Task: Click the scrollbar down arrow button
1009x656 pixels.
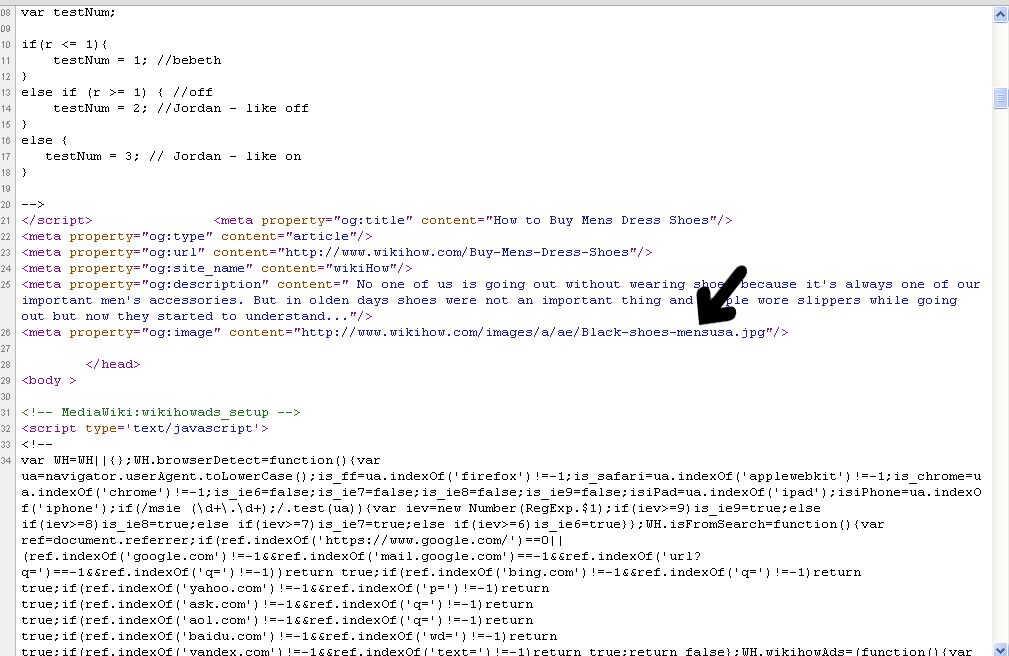Action: [x=1000, y=649]
